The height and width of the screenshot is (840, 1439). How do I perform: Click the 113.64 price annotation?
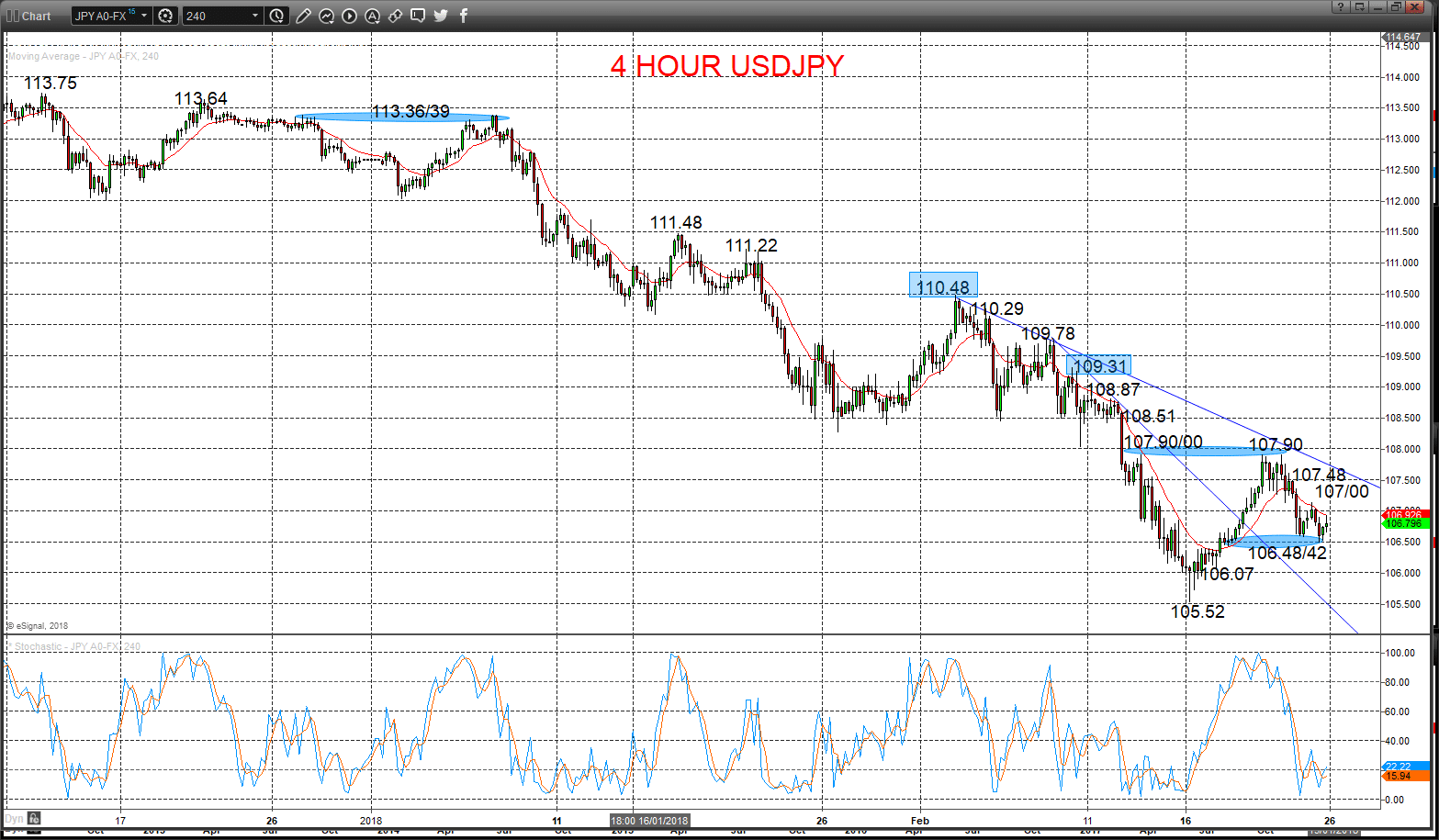tap(201, 98)
